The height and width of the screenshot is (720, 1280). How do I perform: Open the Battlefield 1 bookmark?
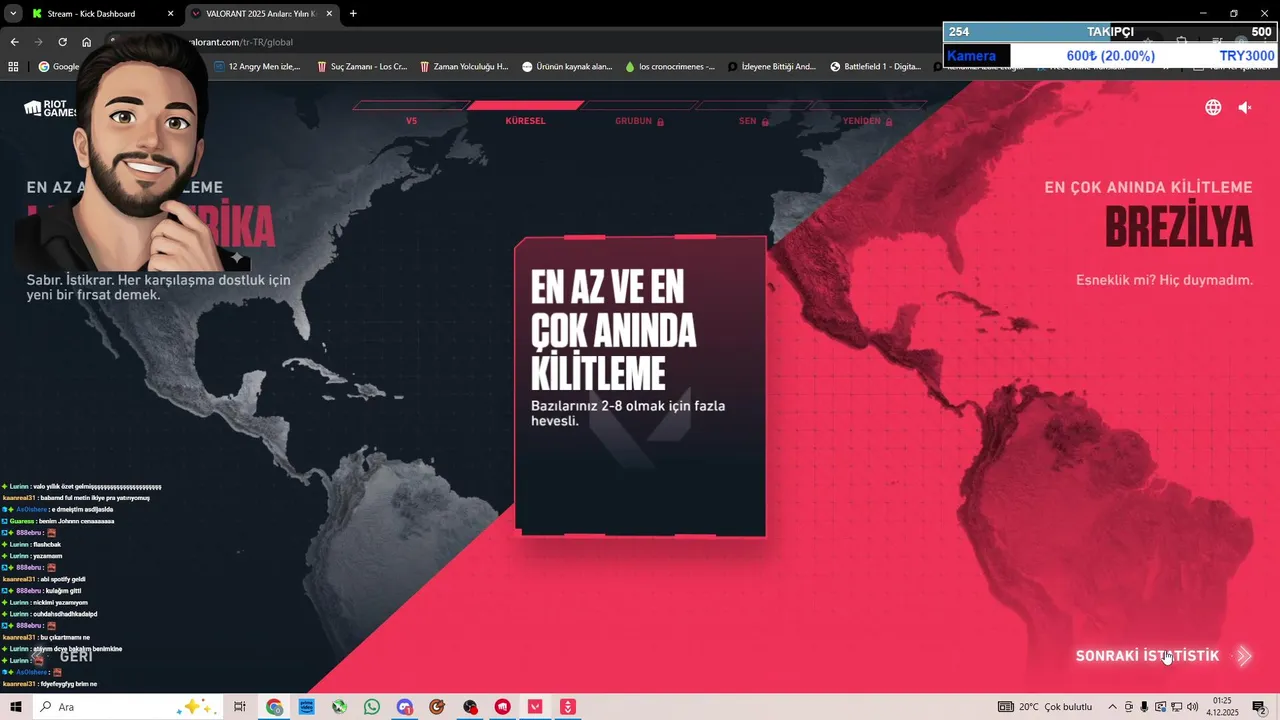(875, 67)
